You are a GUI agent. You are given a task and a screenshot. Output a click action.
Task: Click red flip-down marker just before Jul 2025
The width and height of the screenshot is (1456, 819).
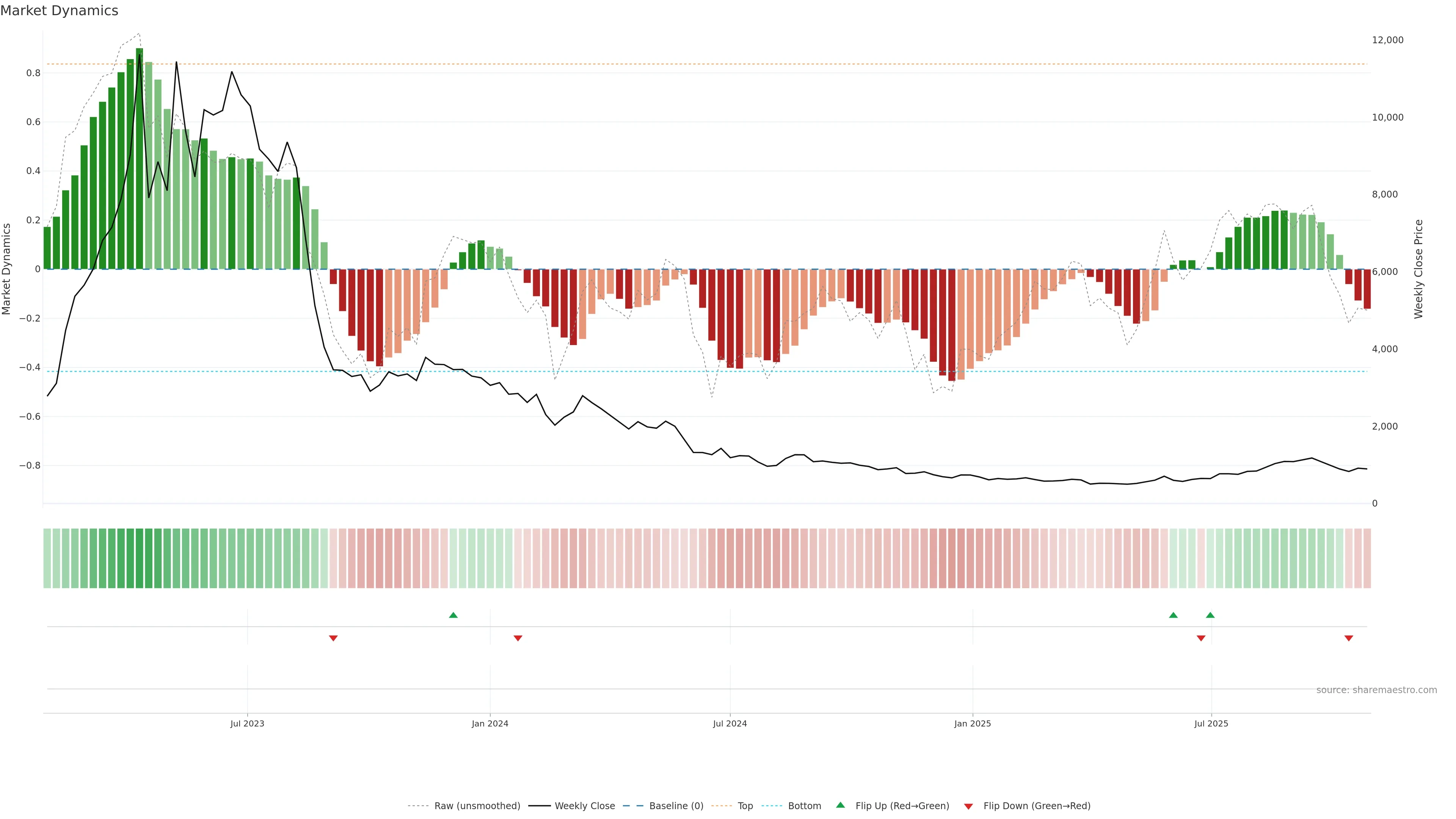click(1201, 638)
